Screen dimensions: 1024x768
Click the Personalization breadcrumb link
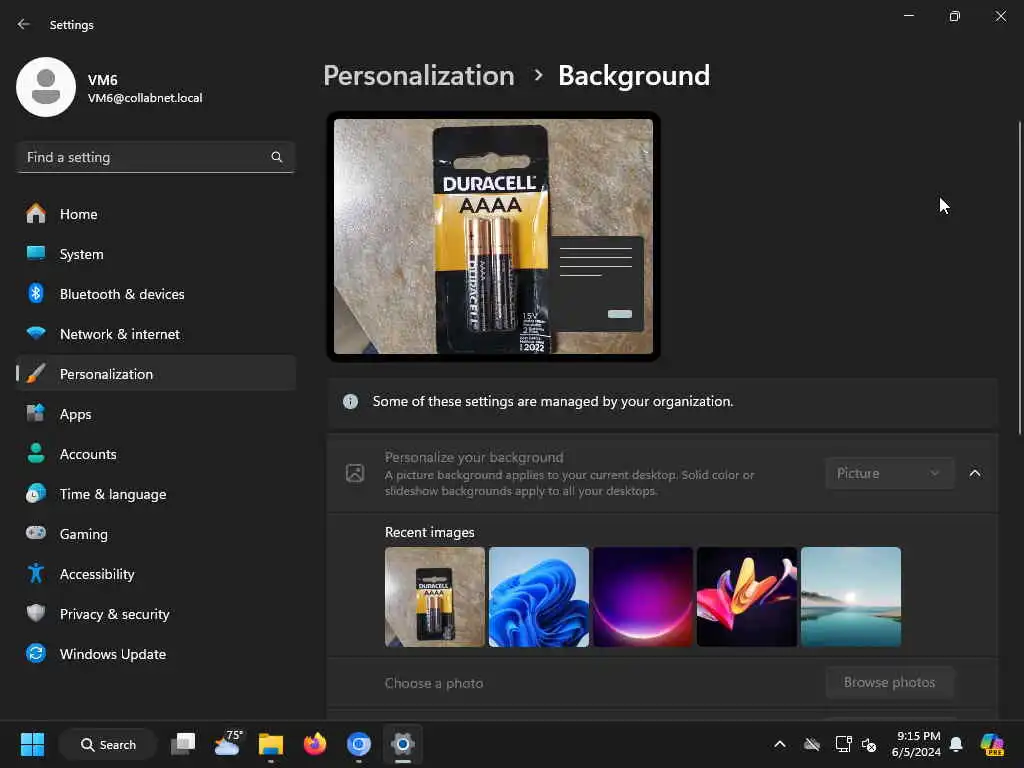419,76
